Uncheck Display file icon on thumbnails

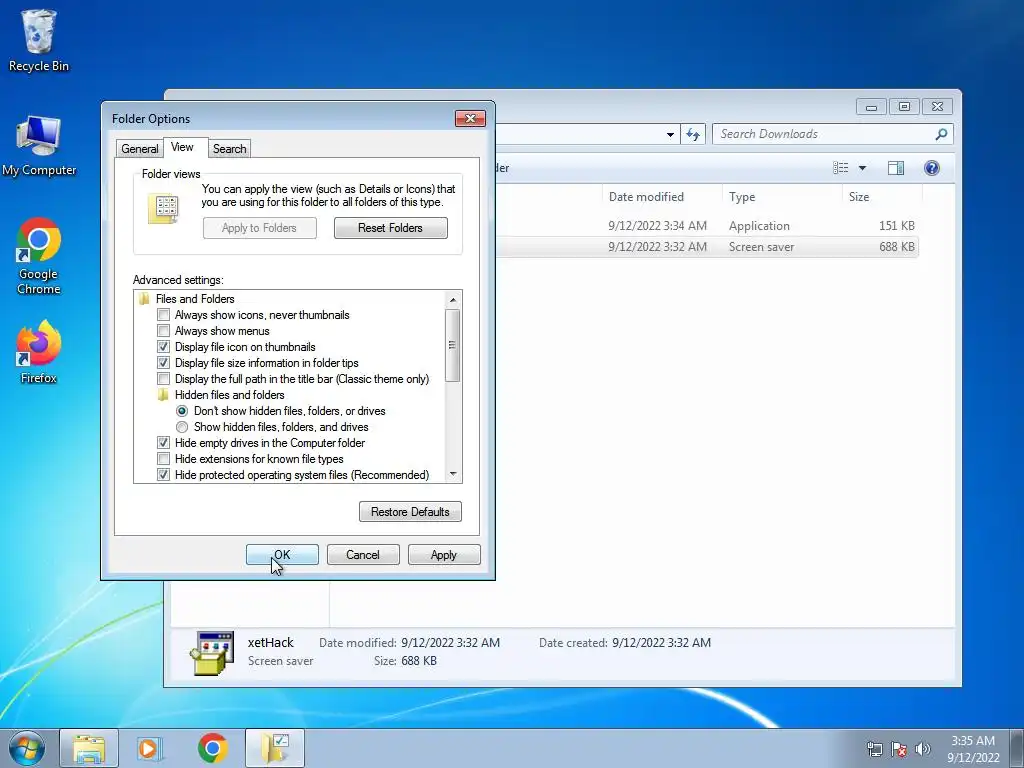[163, 347]
